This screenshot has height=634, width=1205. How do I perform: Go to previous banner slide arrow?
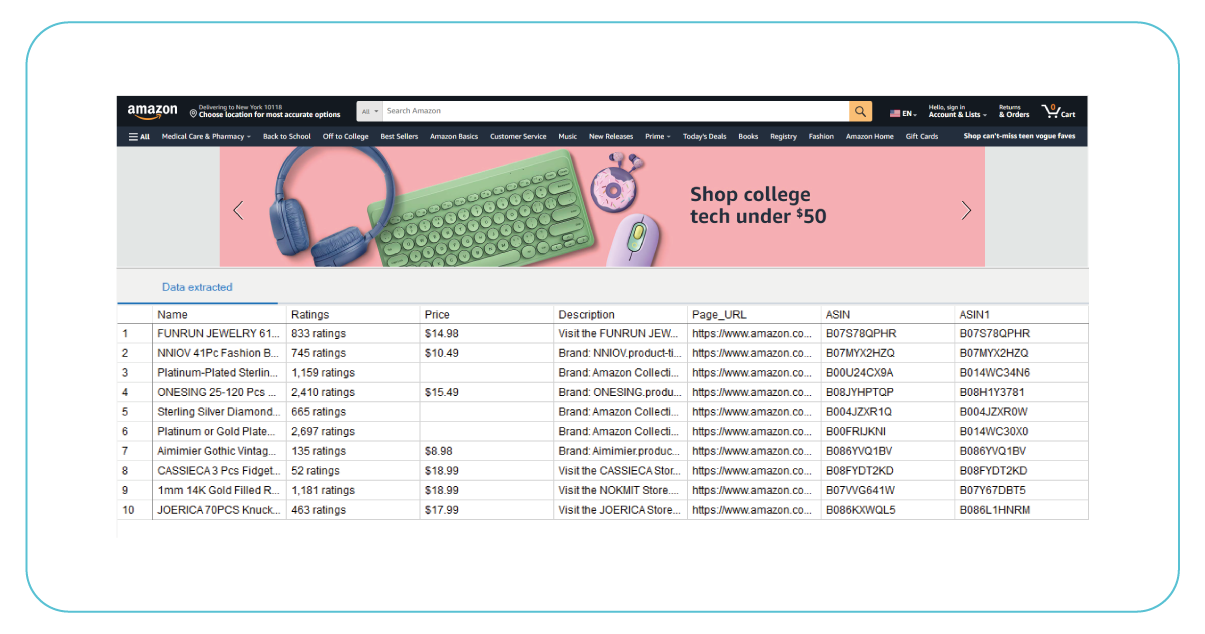coord(238,210)
